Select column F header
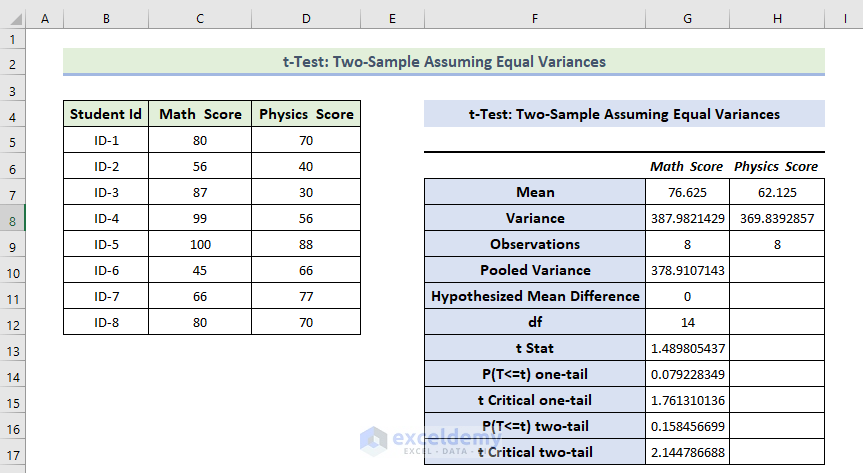Viewport: 863px width, 473px height. 534,17
